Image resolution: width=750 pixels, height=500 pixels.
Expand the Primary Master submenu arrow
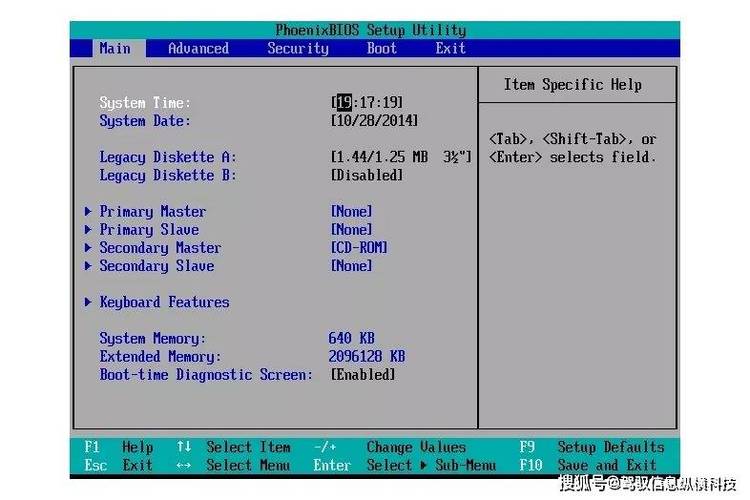(x=89, y=212)
